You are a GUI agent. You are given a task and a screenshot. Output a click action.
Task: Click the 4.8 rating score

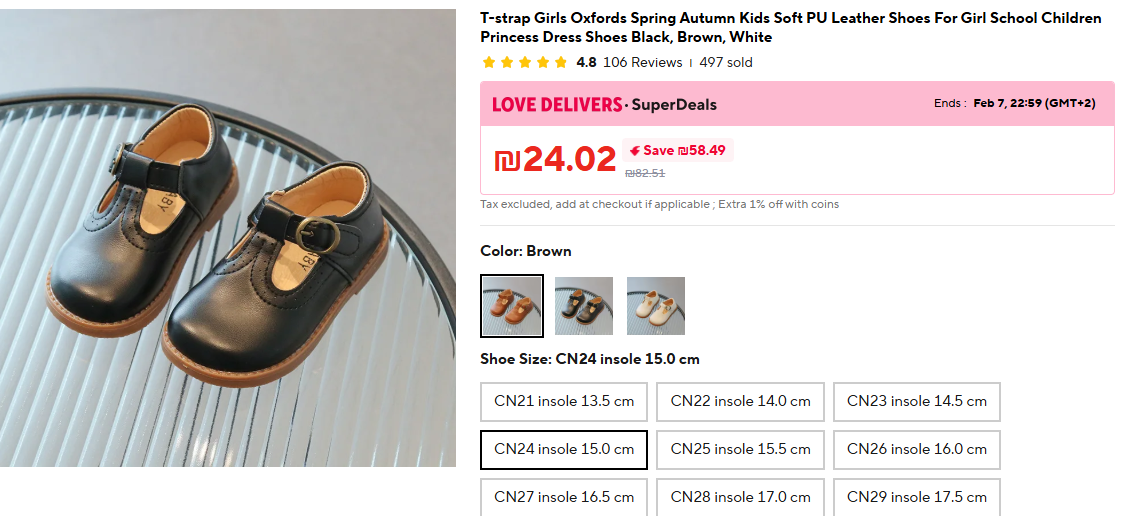(586, 62)
